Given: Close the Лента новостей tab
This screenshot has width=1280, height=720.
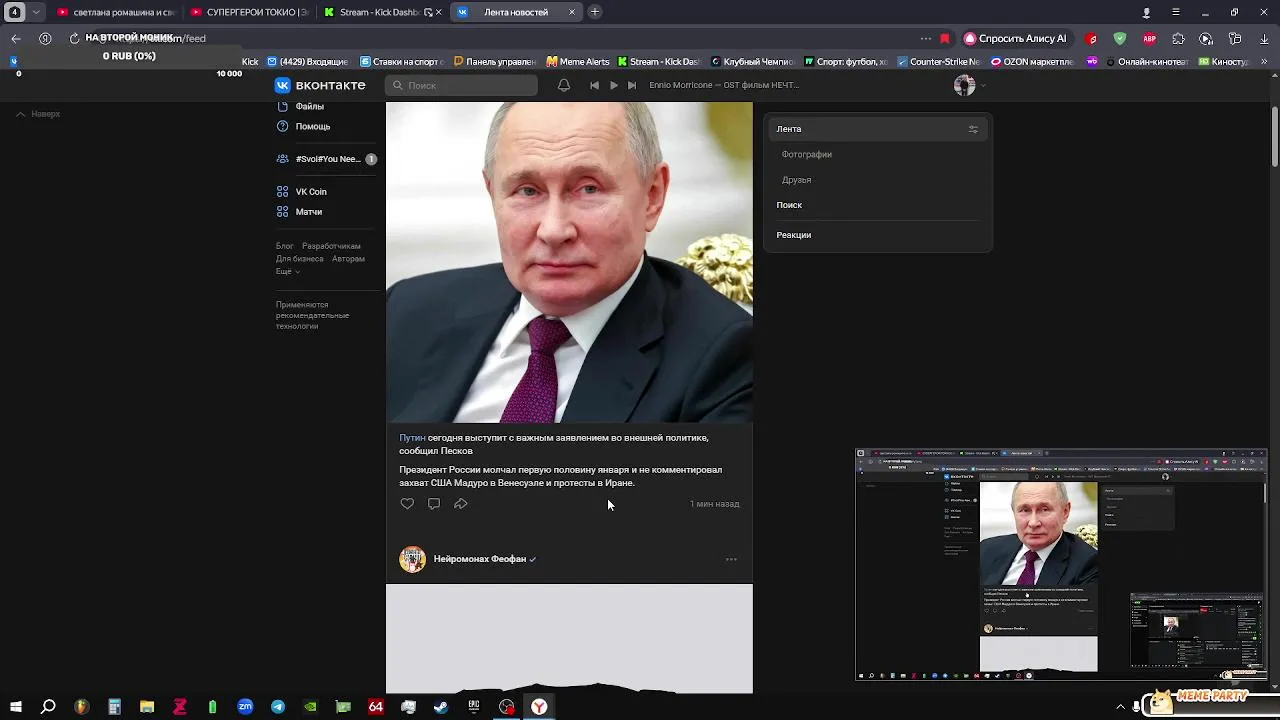Looking at the screenshot, I should (572, 12).
